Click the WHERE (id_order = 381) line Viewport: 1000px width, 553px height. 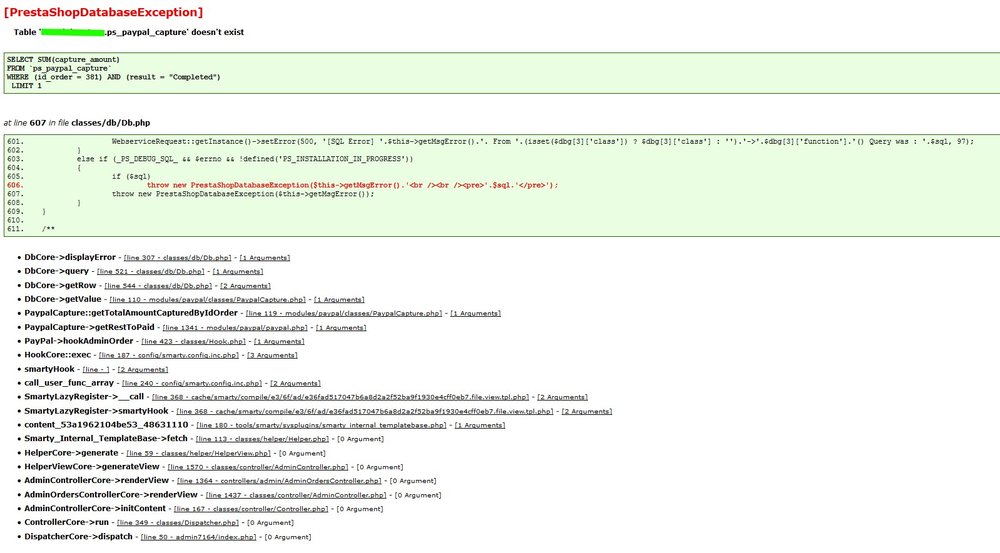click(x=114, y=77)
